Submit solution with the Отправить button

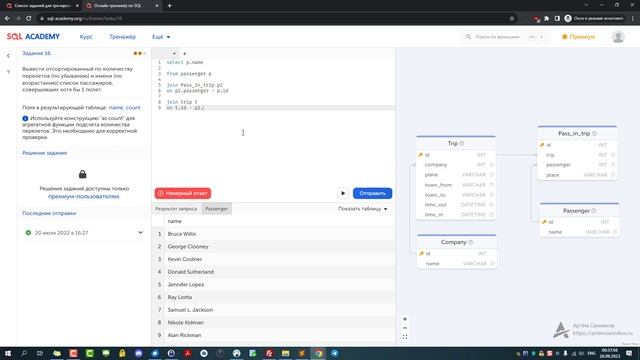click(x=372, y=193)
